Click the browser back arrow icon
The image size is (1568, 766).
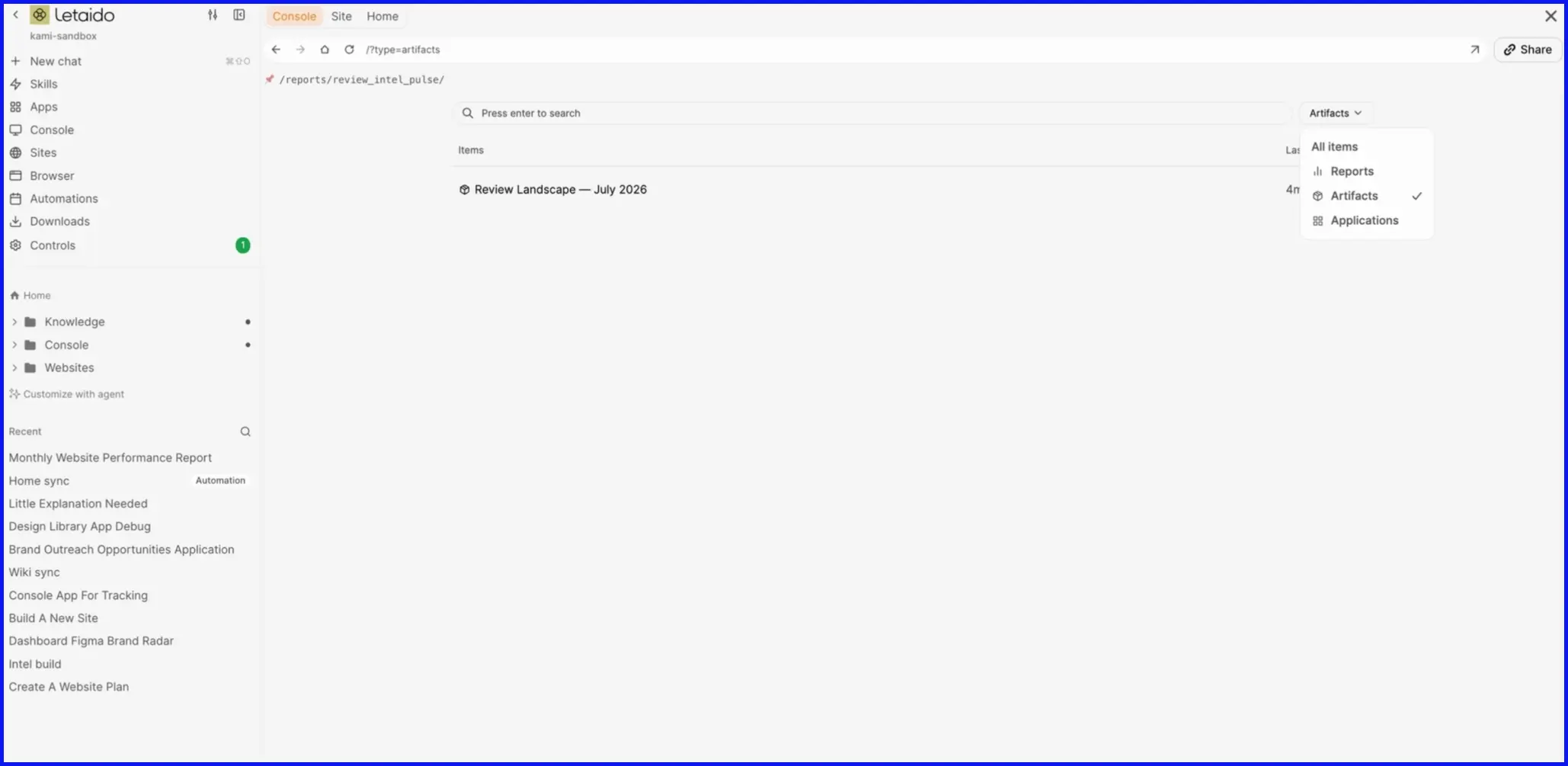(276, 50)
